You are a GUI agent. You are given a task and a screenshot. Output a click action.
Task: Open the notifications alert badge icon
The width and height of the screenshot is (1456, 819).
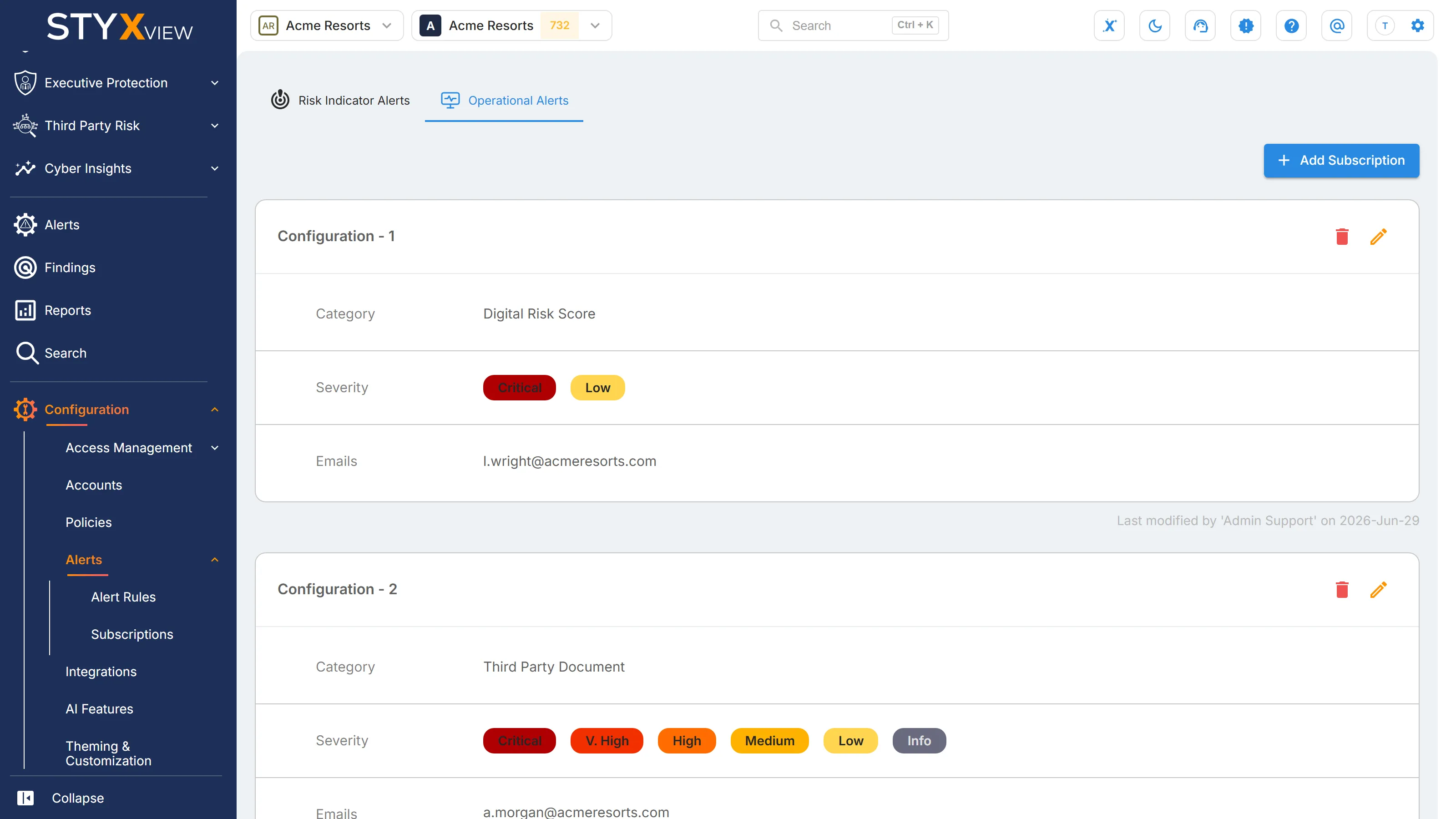click(x=1246, y=25)
